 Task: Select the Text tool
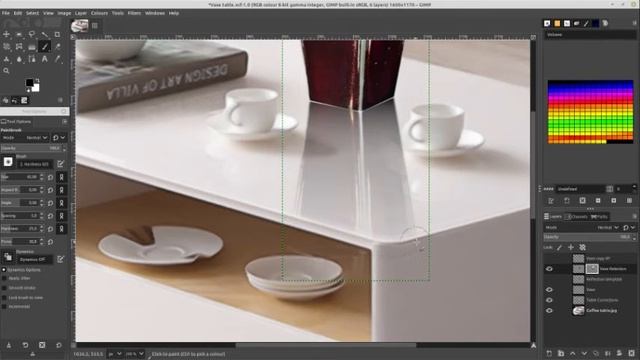point(44,59)
